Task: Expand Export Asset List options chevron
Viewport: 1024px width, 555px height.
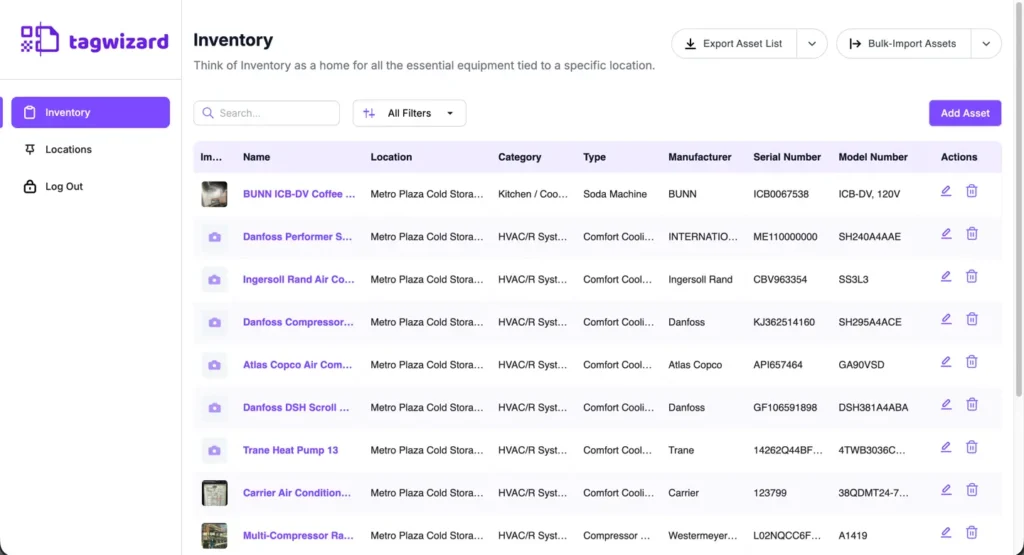Action: [812, 44]
